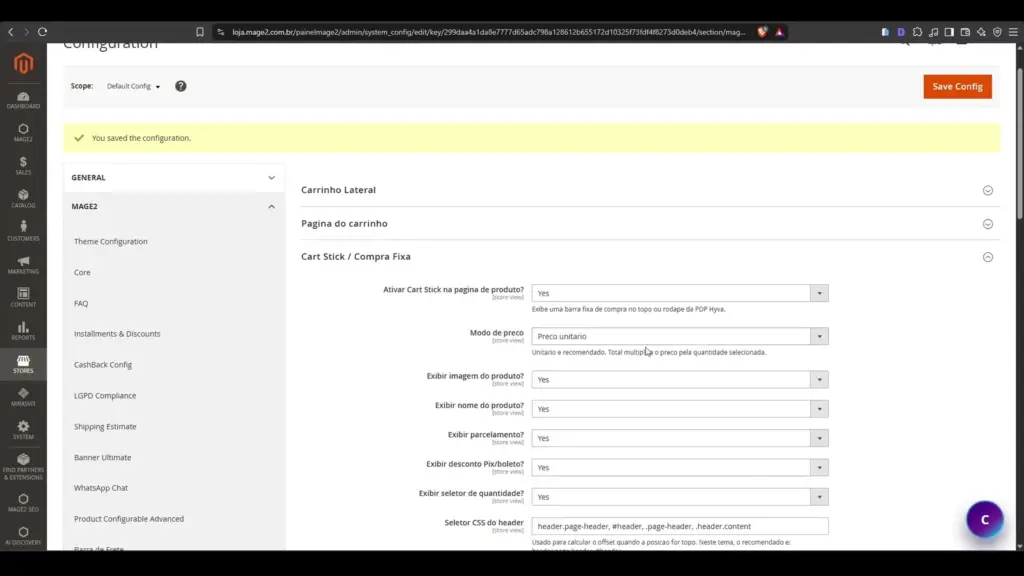This screenshot has width=1024, height=576.
Task: Open the Marketing sidebar menu
Action: click(24, 264)
